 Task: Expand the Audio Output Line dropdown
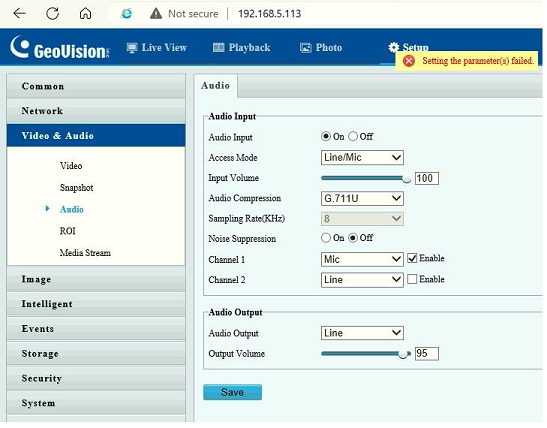point(362,333)
